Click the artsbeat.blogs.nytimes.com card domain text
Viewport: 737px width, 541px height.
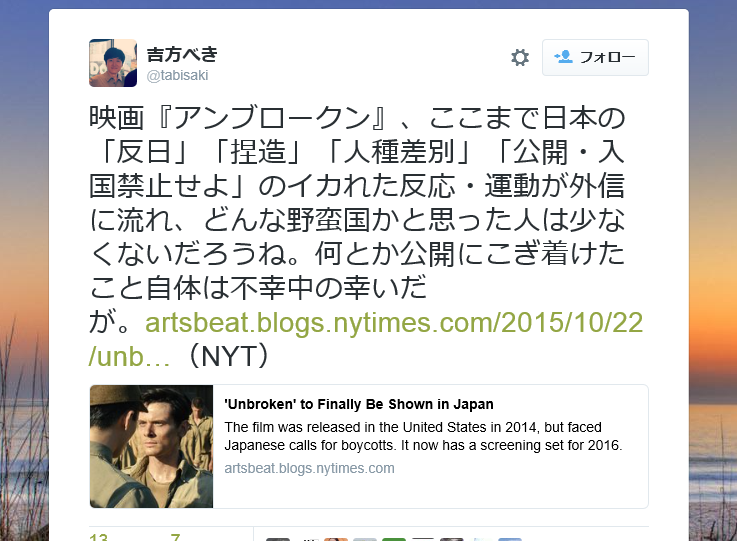tap(309, 468)
